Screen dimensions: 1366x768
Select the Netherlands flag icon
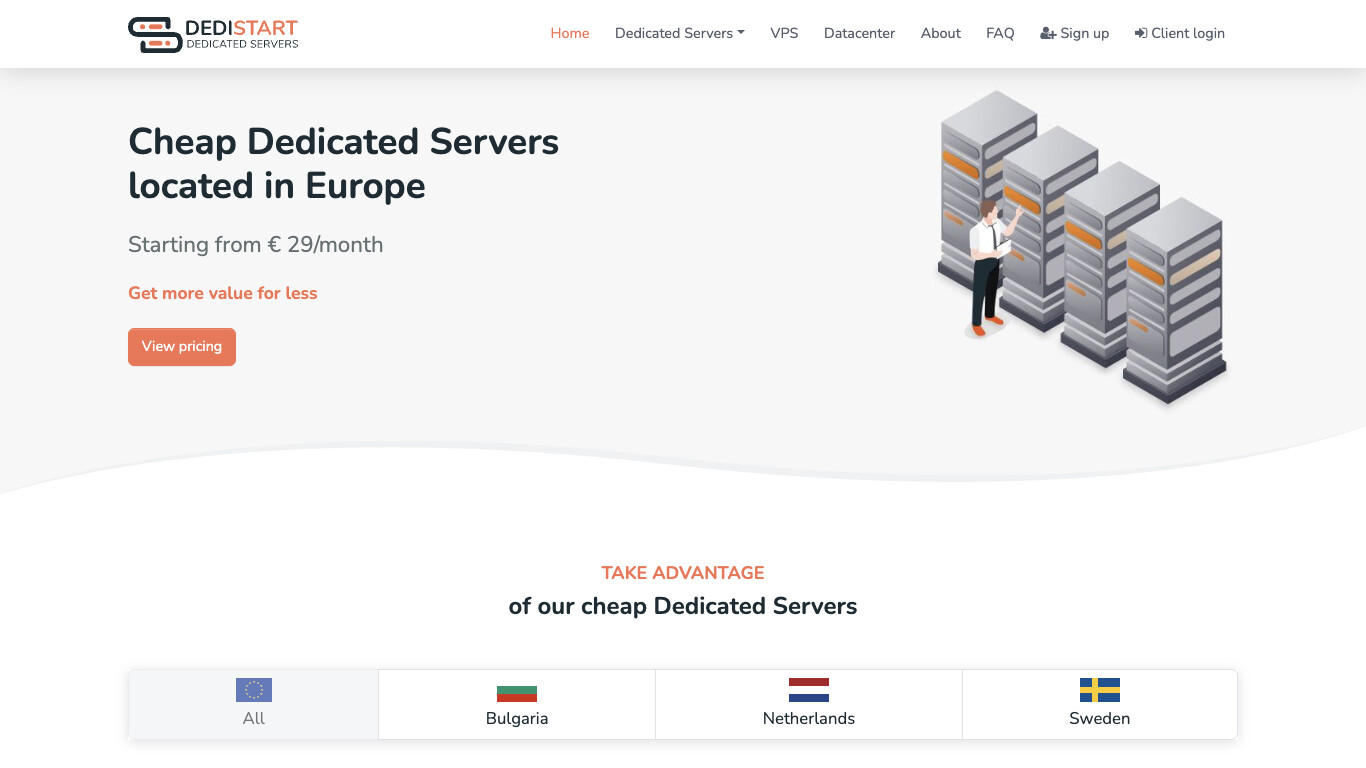coord(808,689)
